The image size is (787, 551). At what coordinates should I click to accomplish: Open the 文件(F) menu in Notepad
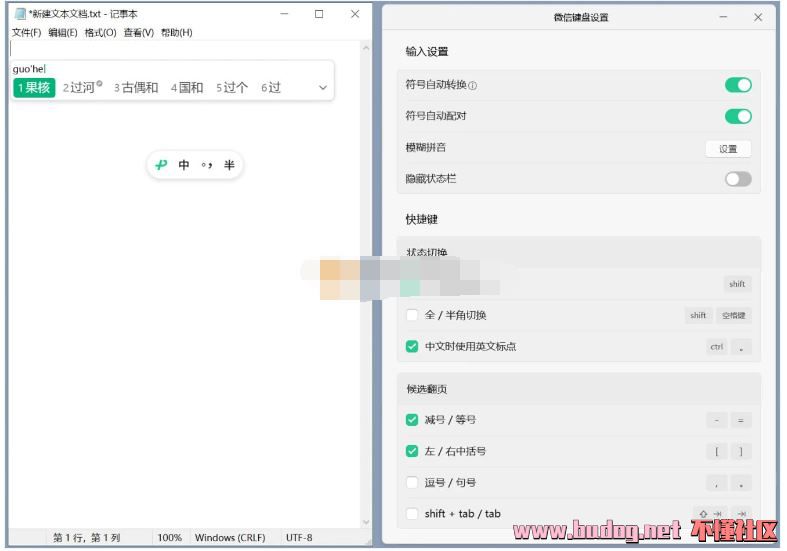point(26,33)
